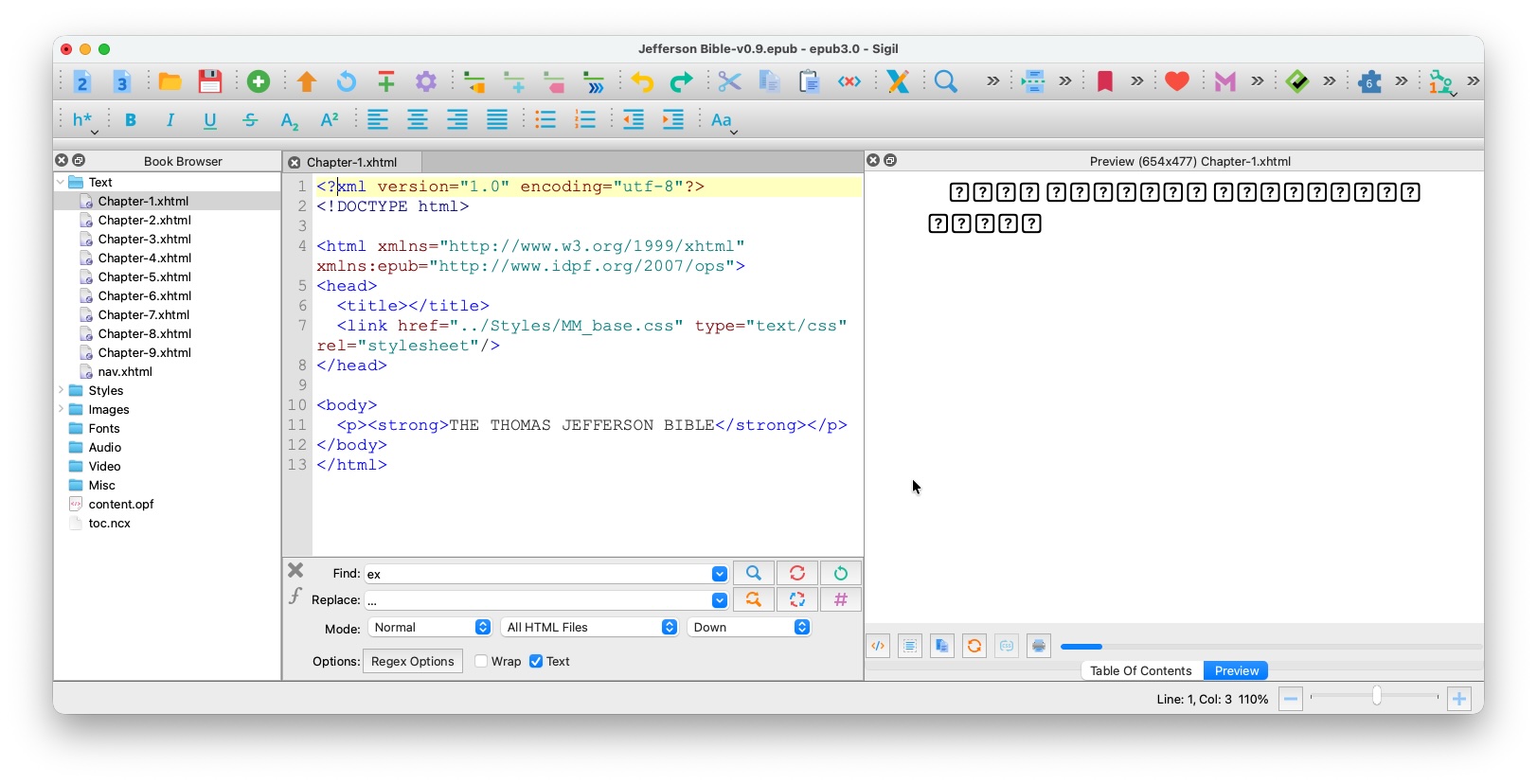The width and height of the screenshot is (1537, 784).
Task: Click the Regex Options button
Action: (413, 661)
